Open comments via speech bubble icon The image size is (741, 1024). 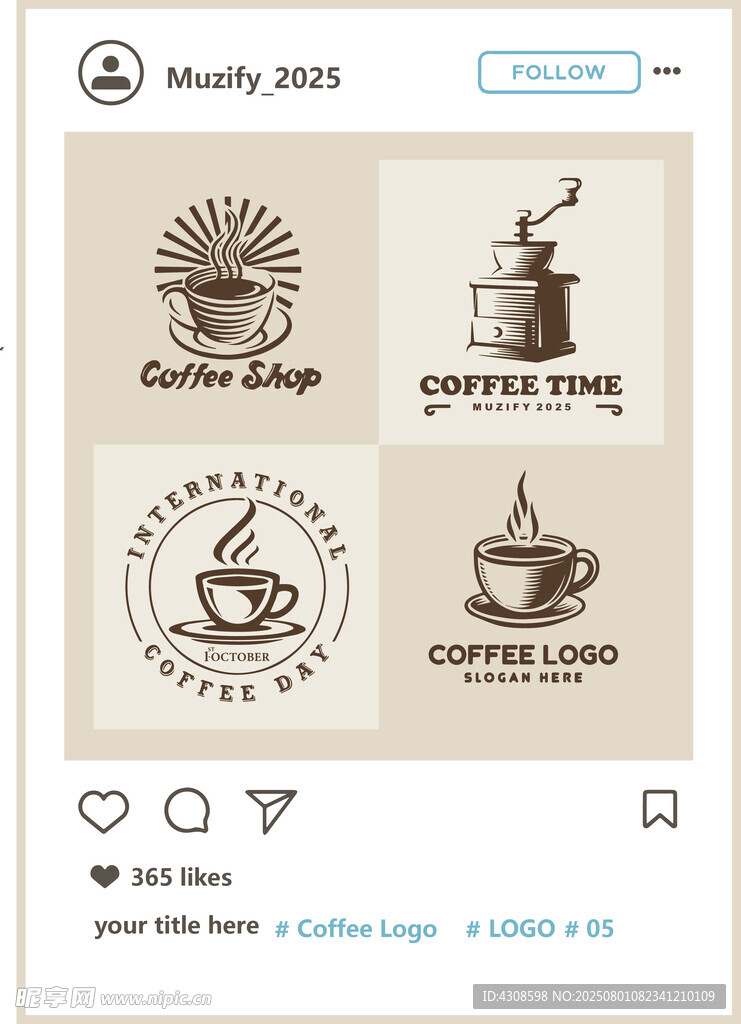coord(187,810)
